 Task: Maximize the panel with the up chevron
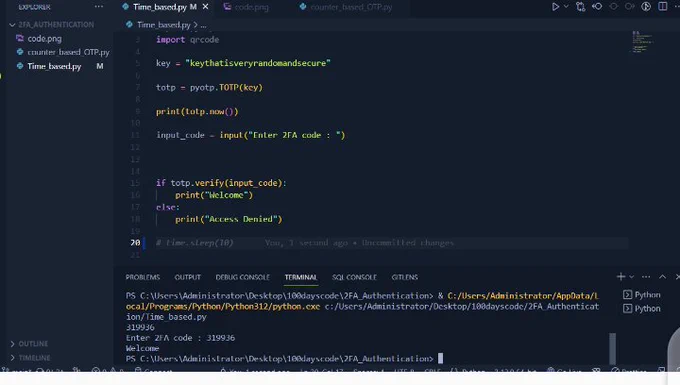click(662, 277)
